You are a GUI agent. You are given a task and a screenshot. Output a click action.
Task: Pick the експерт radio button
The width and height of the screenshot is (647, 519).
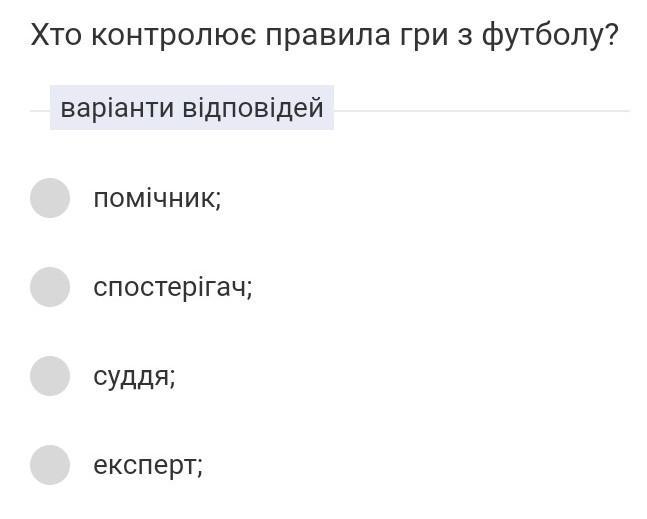(50, 465)
